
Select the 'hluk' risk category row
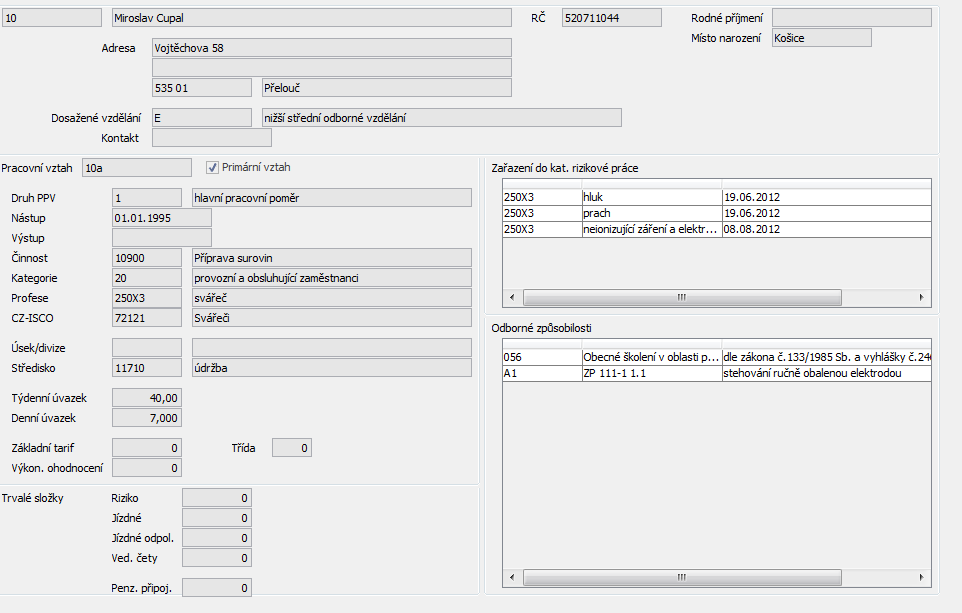point(650,197)
